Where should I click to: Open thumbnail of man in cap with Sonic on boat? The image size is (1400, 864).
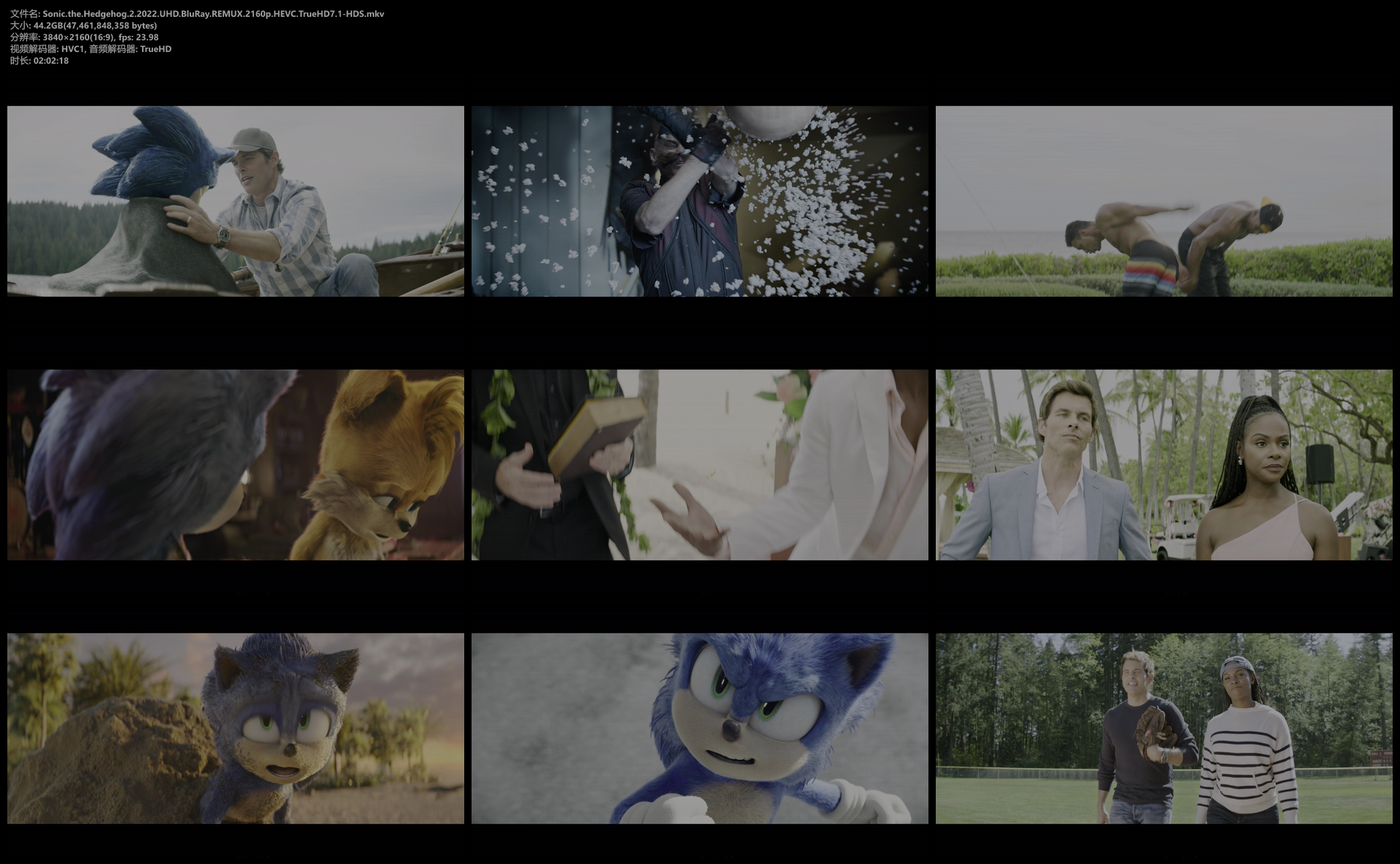(236, 201)
